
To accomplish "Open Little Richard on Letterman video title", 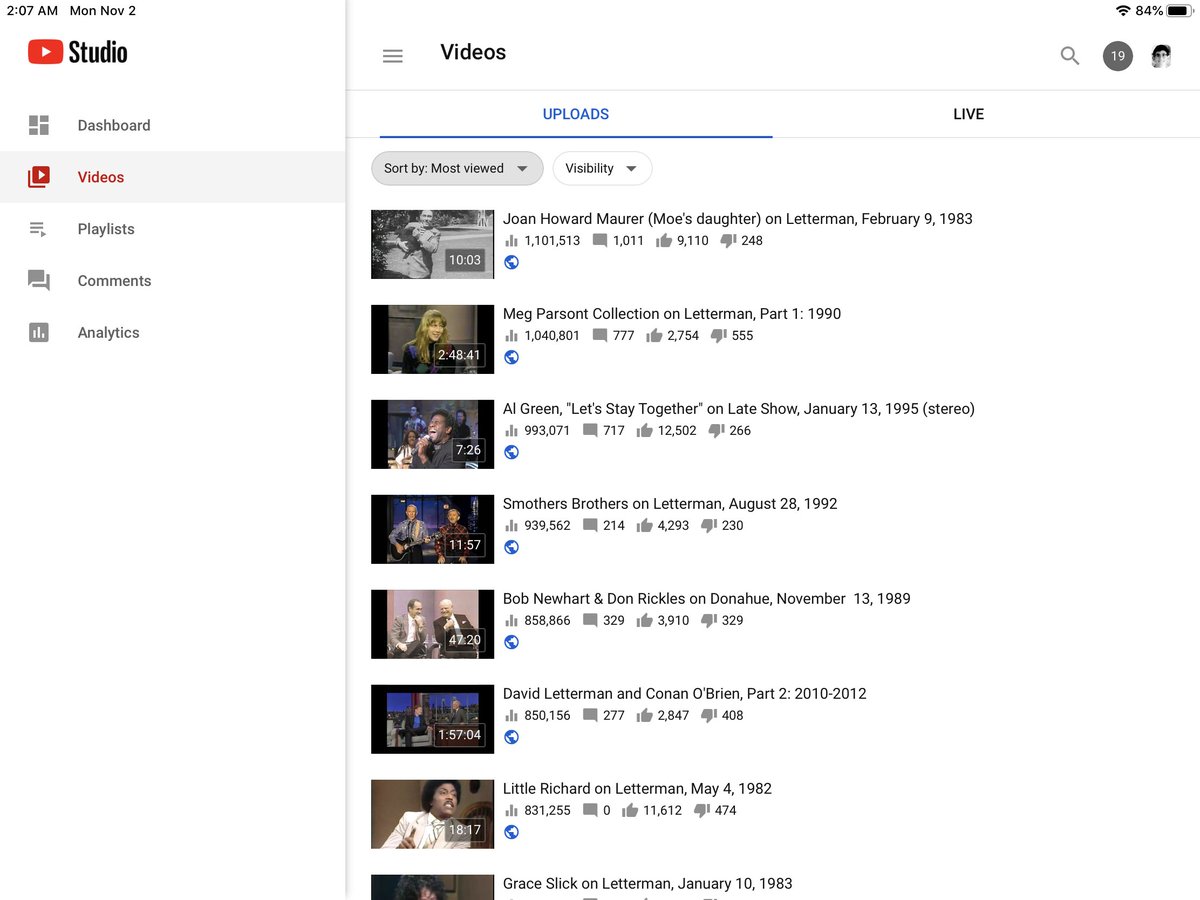I will (x=637, y=789).
